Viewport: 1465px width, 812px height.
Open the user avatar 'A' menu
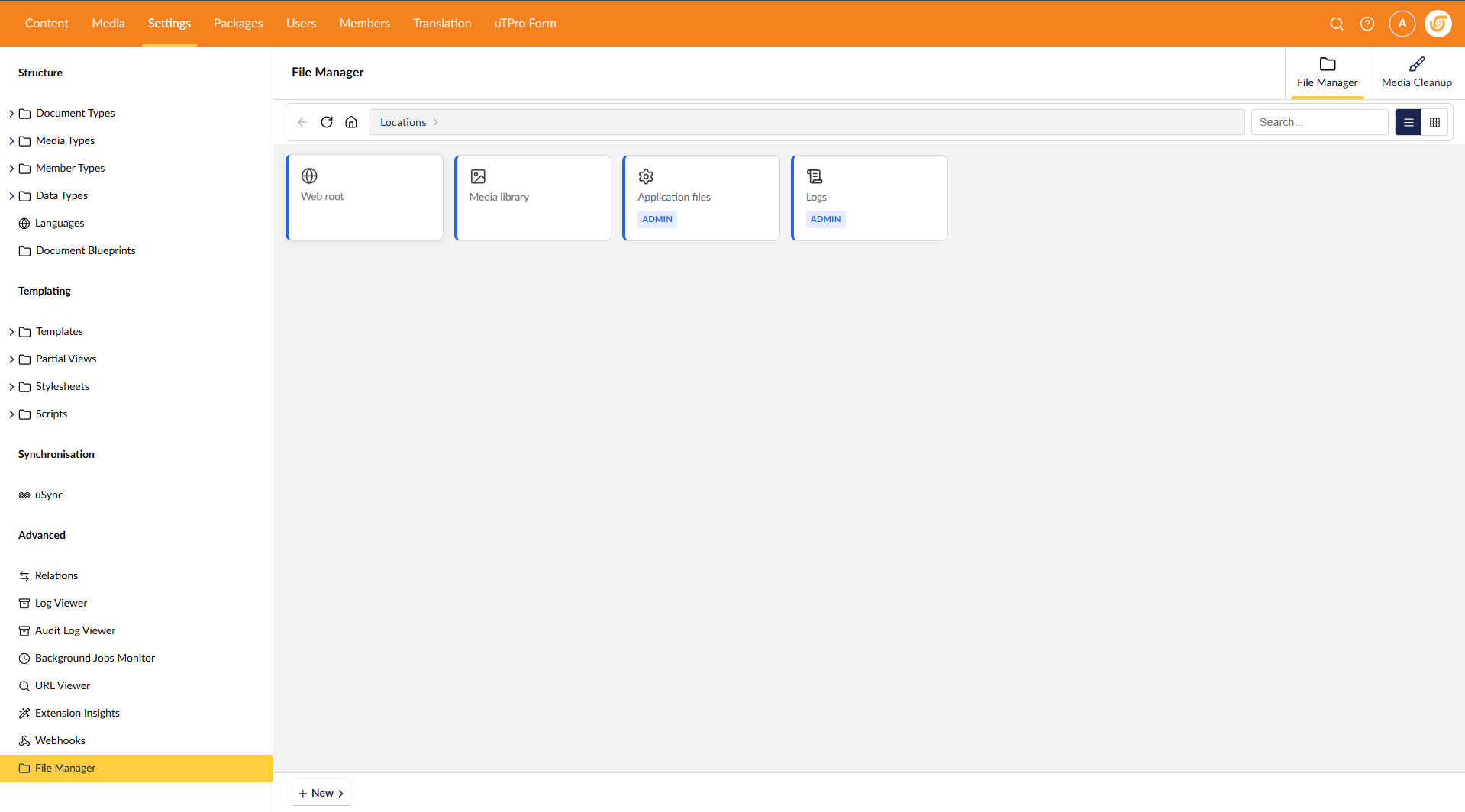[x=1402, y=24]
